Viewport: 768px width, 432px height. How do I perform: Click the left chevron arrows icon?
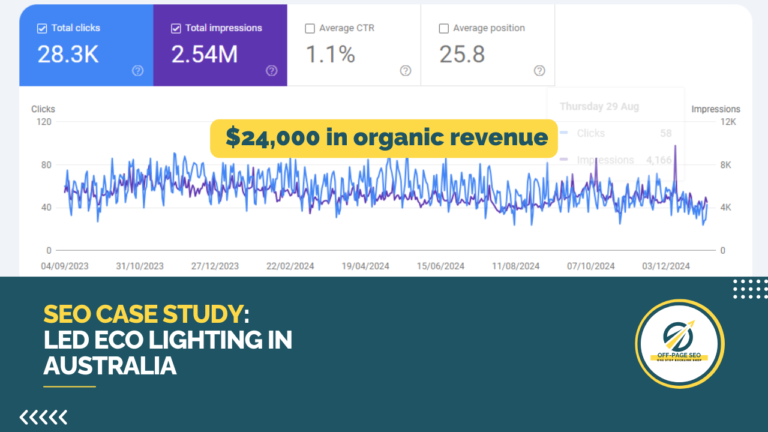click(43, 417)
